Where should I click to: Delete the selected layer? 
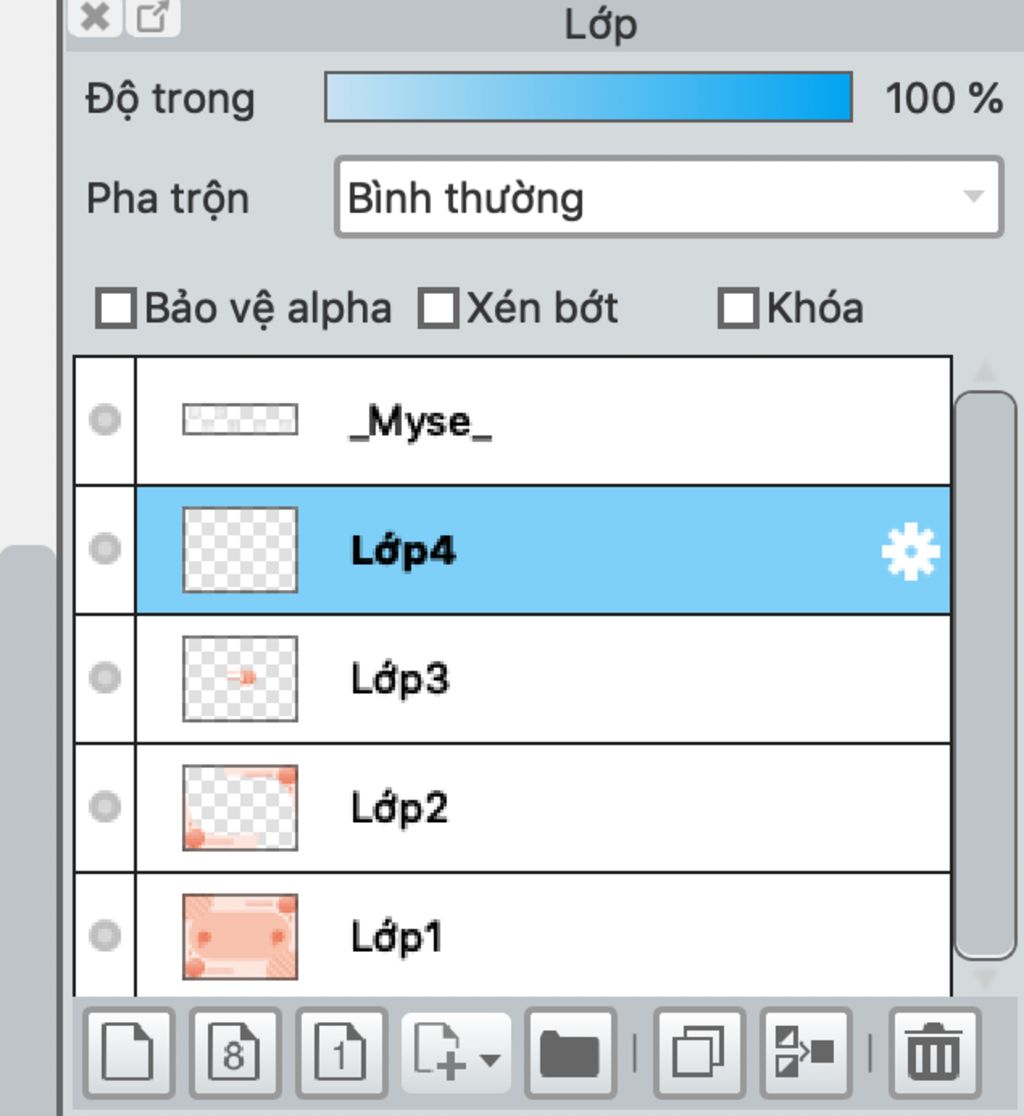coord(935,1053)
